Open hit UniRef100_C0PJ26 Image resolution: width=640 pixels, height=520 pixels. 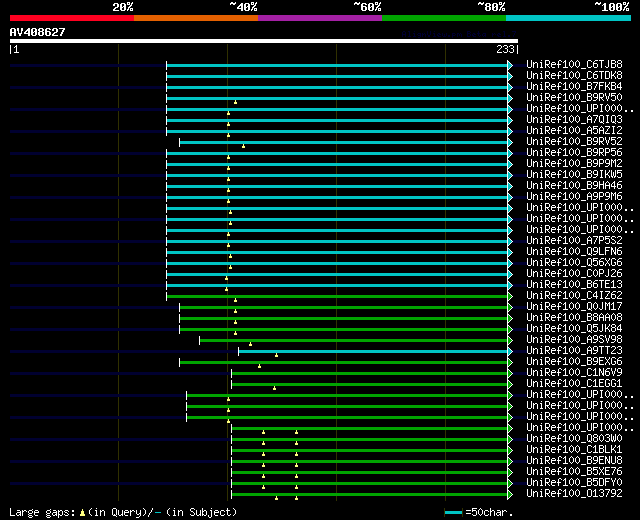574,274
